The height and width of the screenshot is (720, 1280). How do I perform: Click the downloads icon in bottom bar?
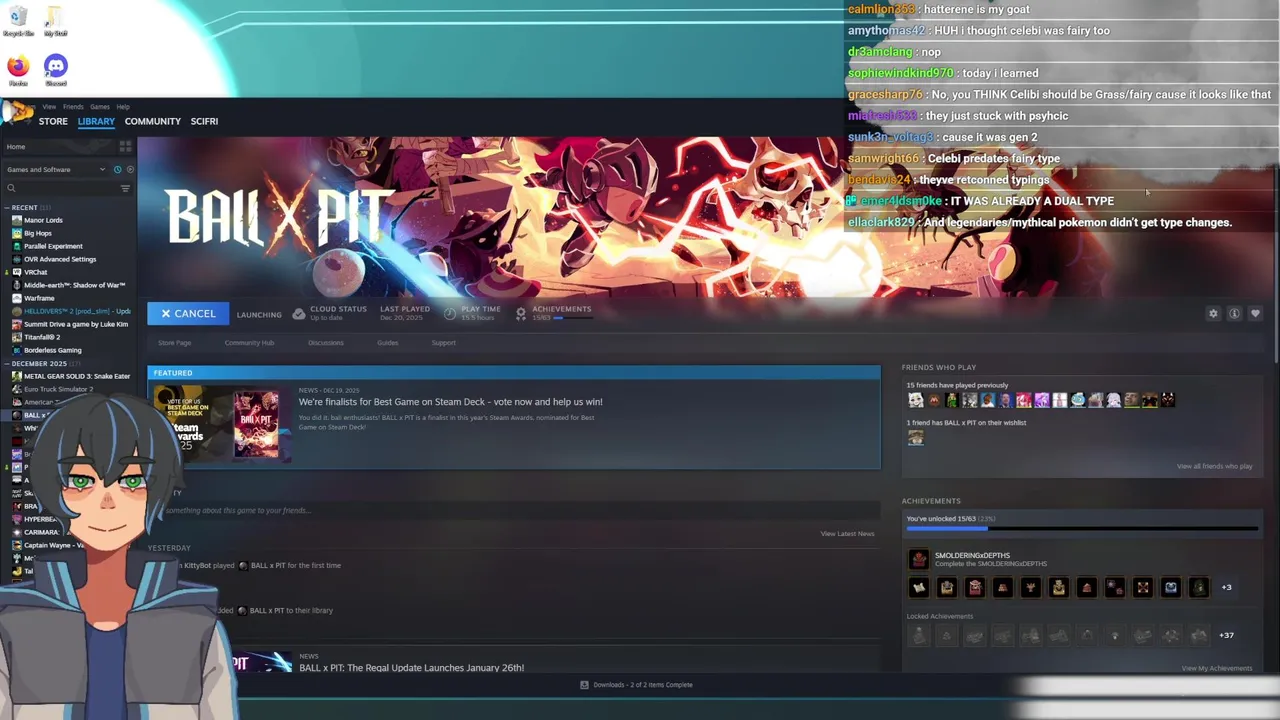(584, 685)
